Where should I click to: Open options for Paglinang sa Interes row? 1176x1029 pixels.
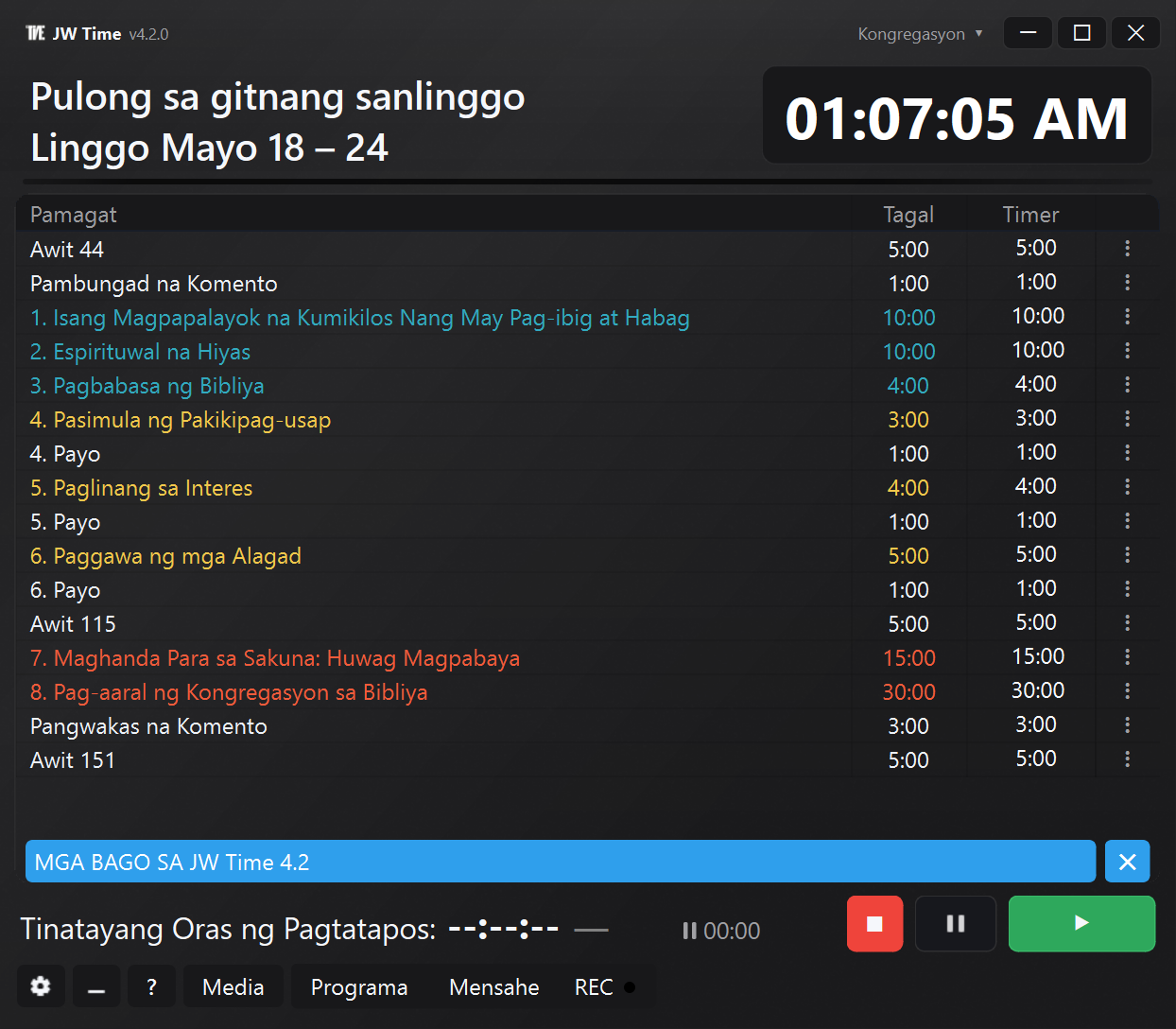point(1127,487)
